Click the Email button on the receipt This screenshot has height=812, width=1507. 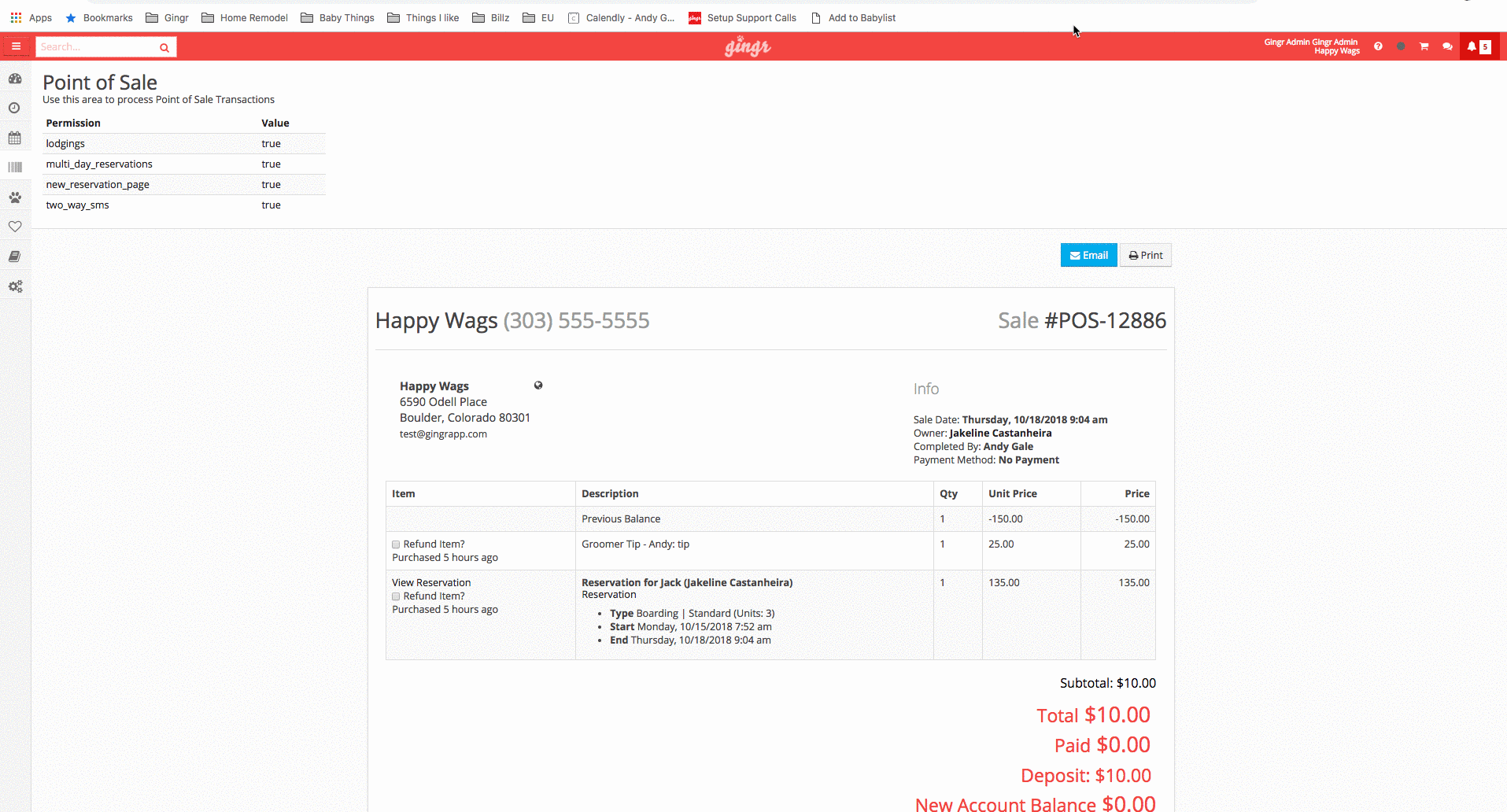[1088, 254]
